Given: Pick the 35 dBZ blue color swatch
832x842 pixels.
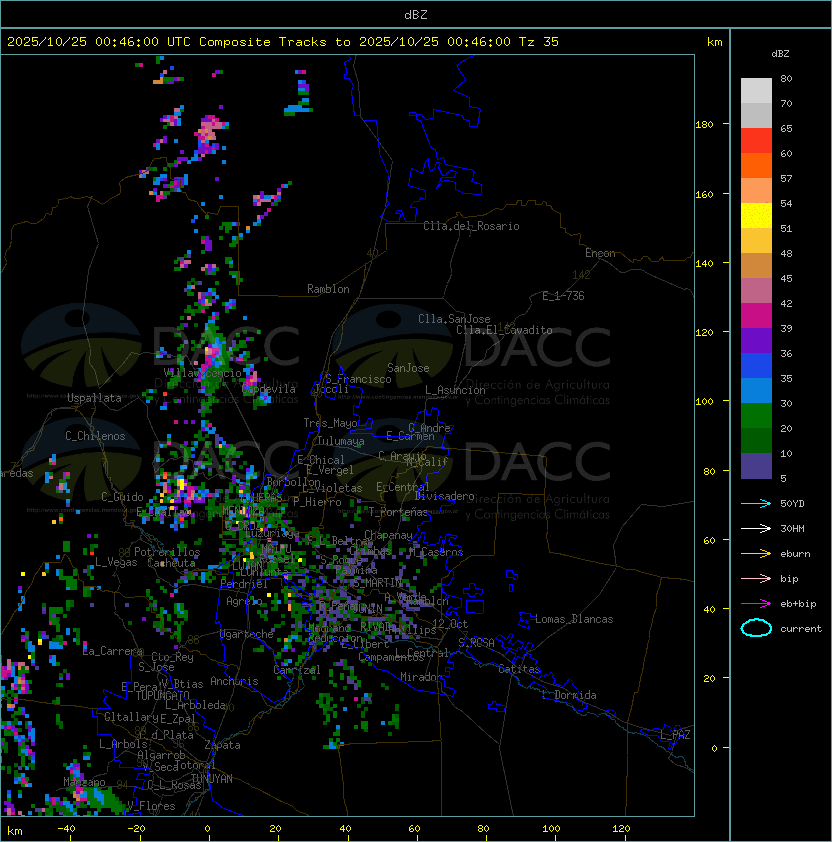Looking at the screenshot, I should 756,365.
